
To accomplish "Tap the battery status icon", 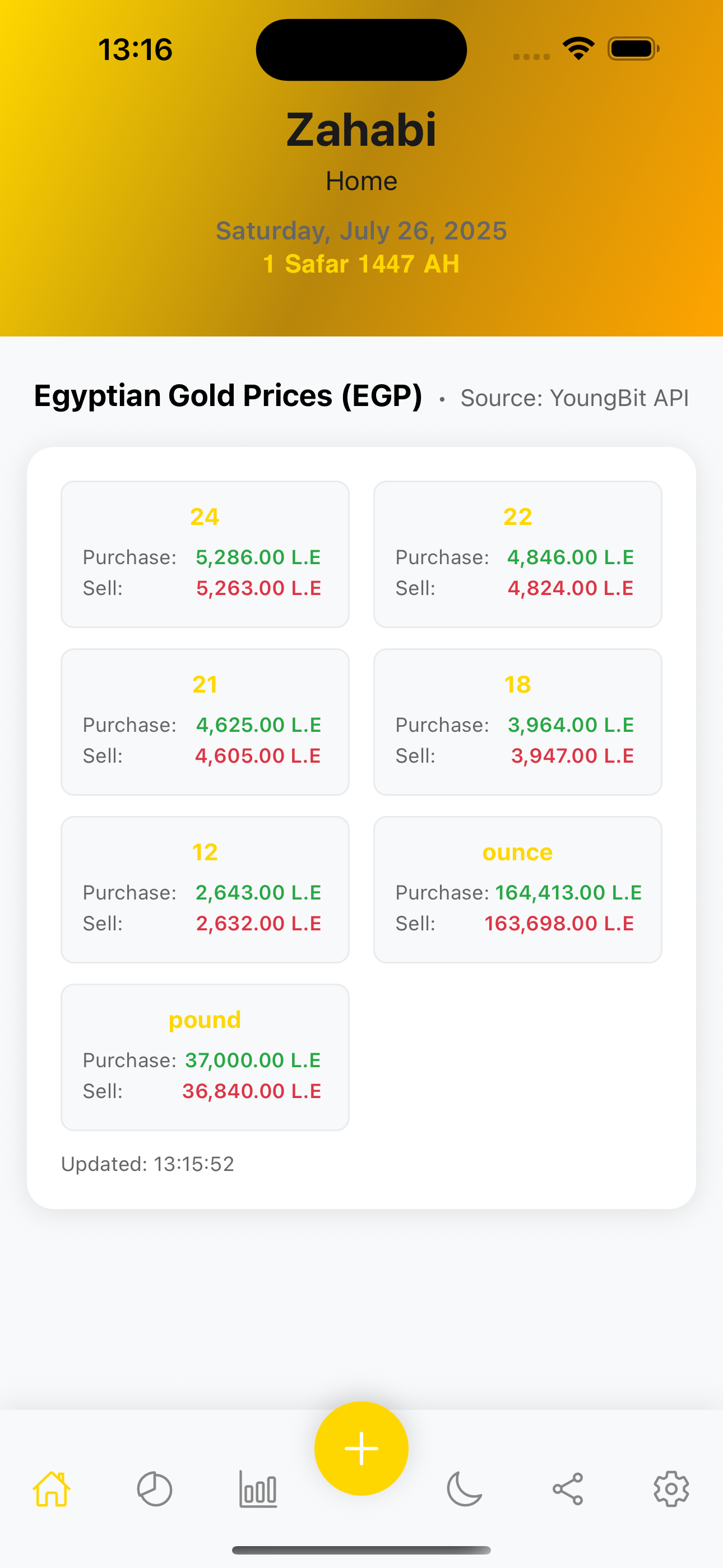I will [x=633, y=49].
